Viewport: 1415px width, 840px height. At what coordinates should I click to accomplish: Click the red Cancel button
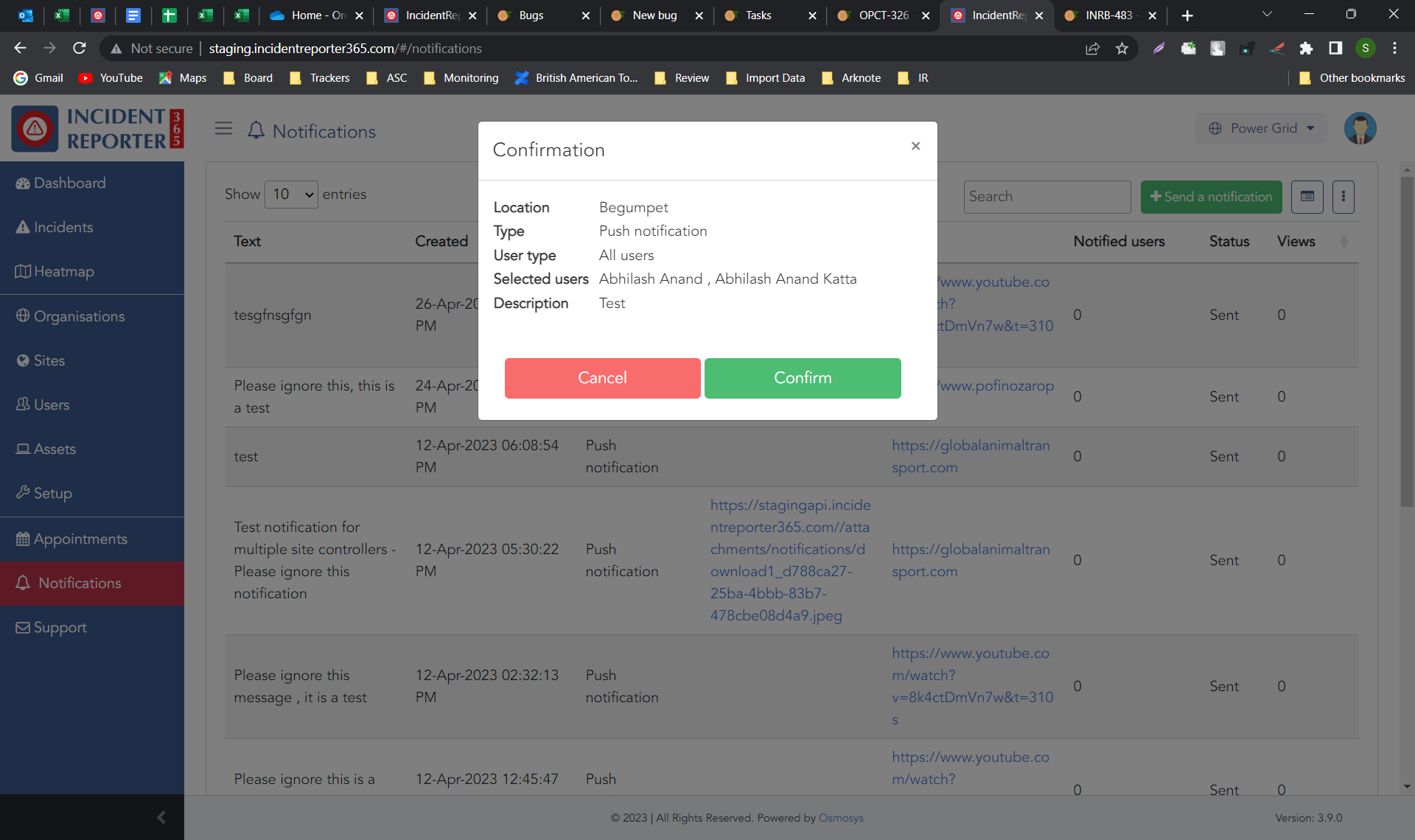pos(602,378)
